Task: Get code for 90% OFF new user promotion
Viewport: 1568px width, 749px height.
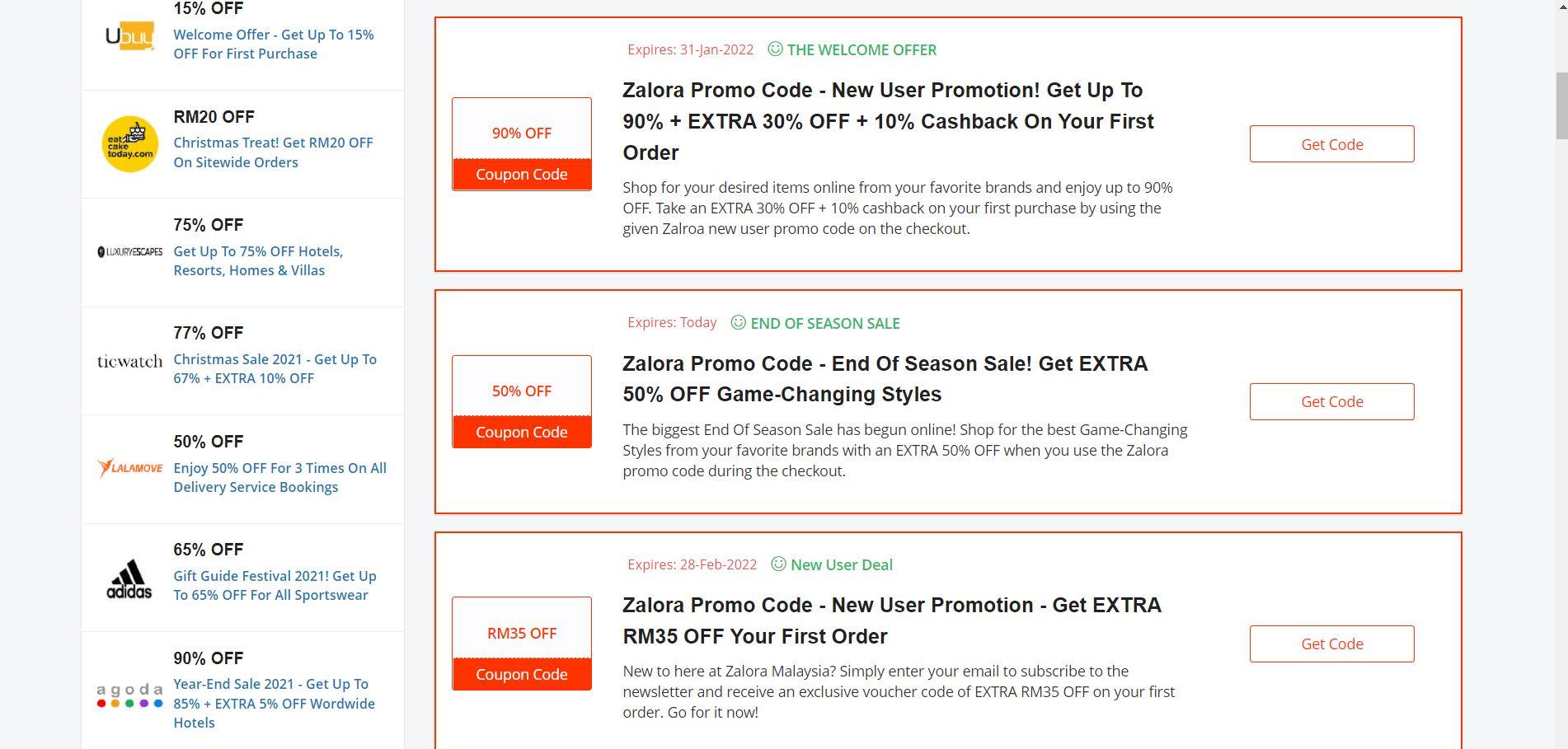Action: pyautogui.click(x=1331, y=144)
